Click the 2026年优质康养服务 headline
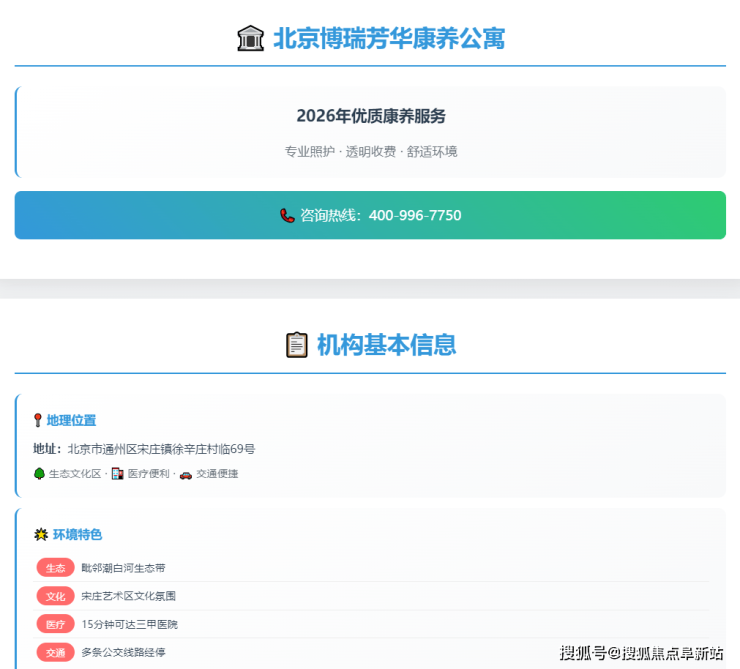 click(x=371, y=116)
